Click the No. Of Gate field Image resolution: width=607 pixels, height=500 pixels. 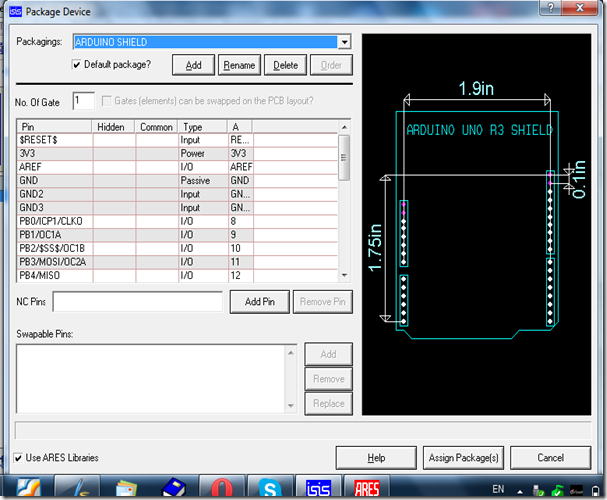(x=84, y=101)
